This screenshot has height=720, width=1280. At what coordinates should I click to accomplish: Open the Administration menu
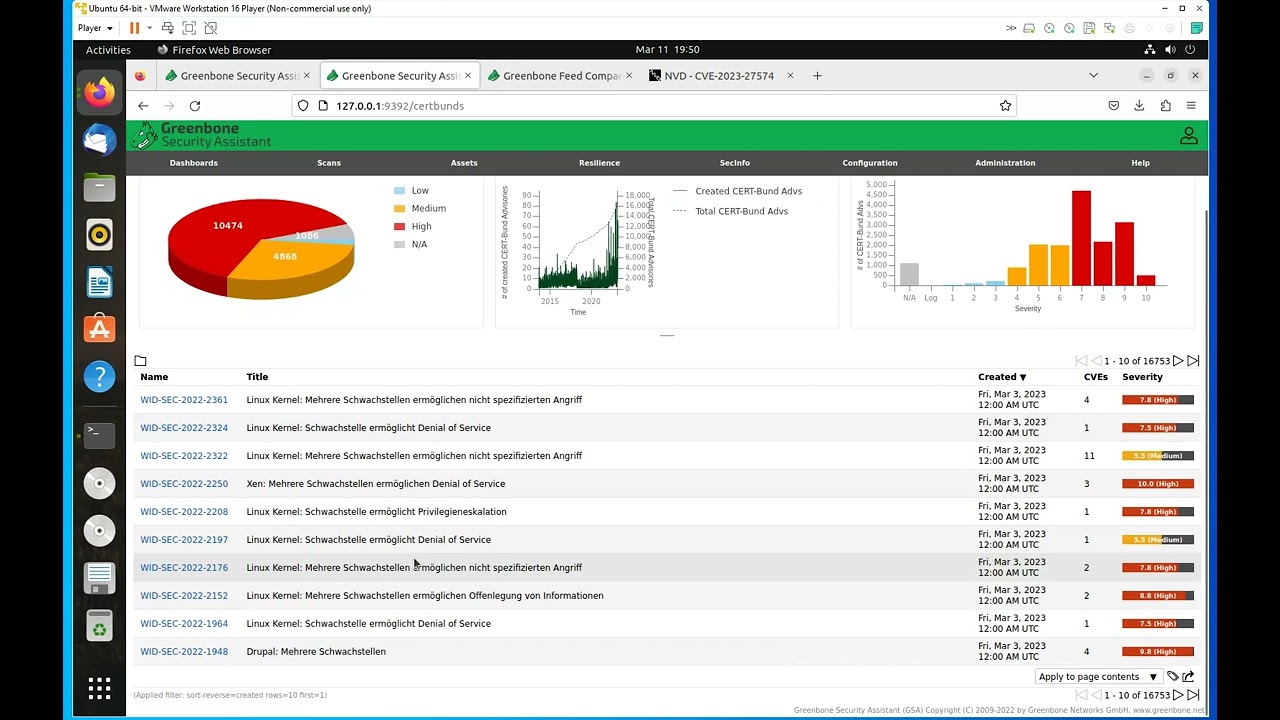(x=1005, y=163)
